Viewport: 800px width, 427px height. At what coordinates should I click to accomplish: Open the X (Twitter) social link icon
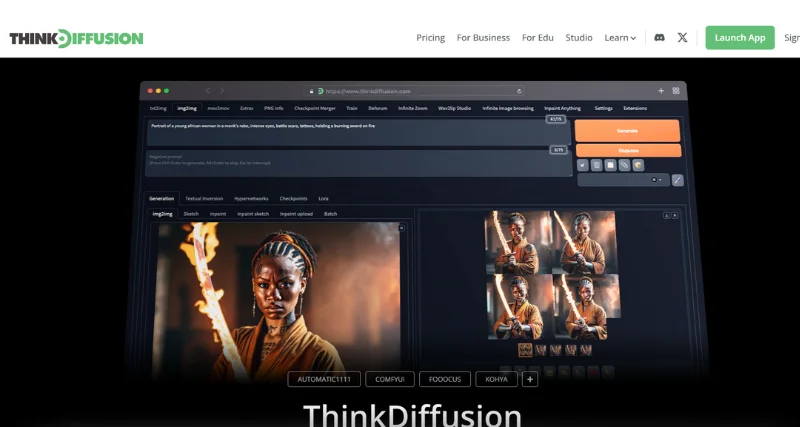[682, 38]
